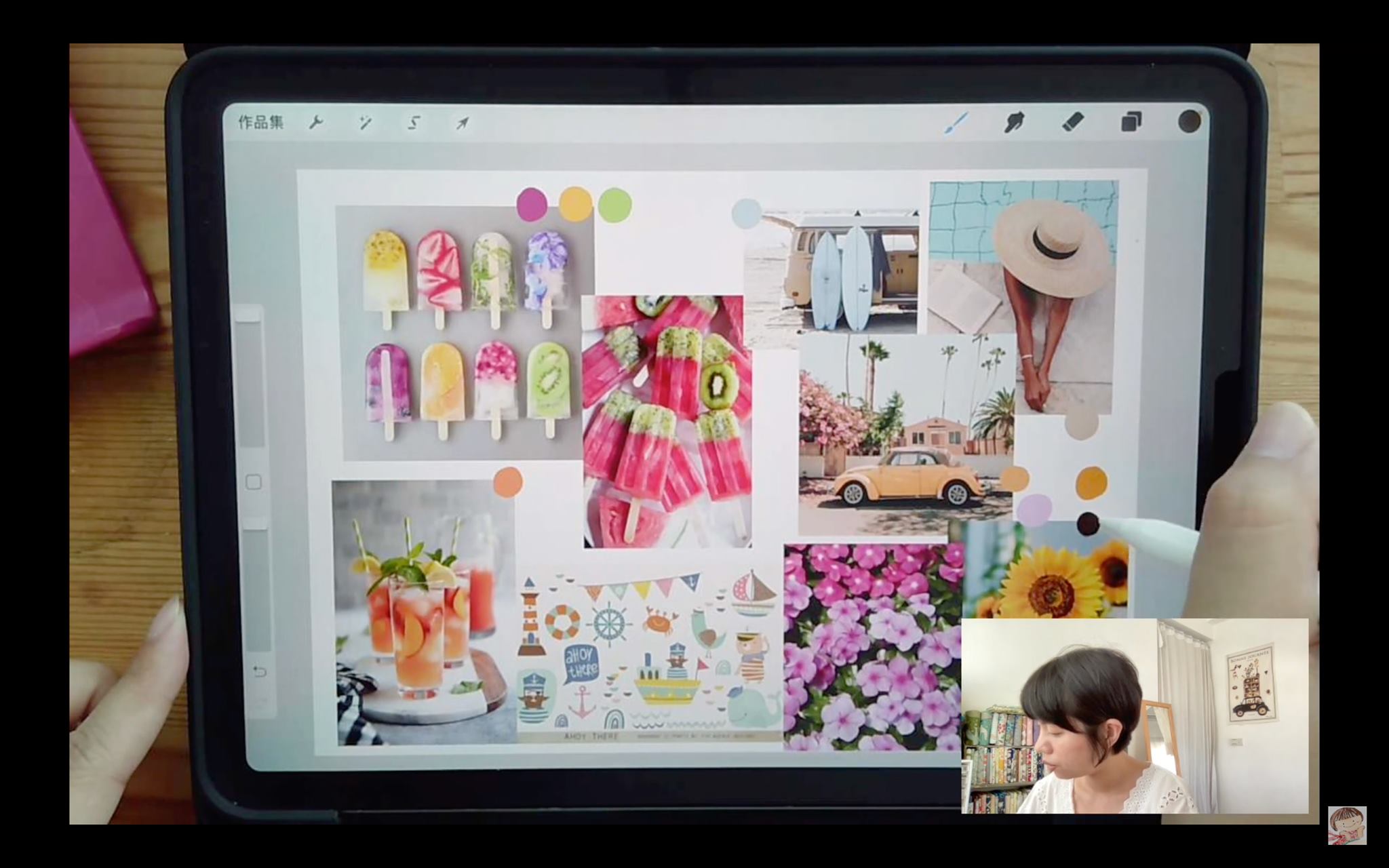Open the Adjustments magic wand menu
Image resolution: width=1389 pixels, height=868 pixels.
[366, 123]
